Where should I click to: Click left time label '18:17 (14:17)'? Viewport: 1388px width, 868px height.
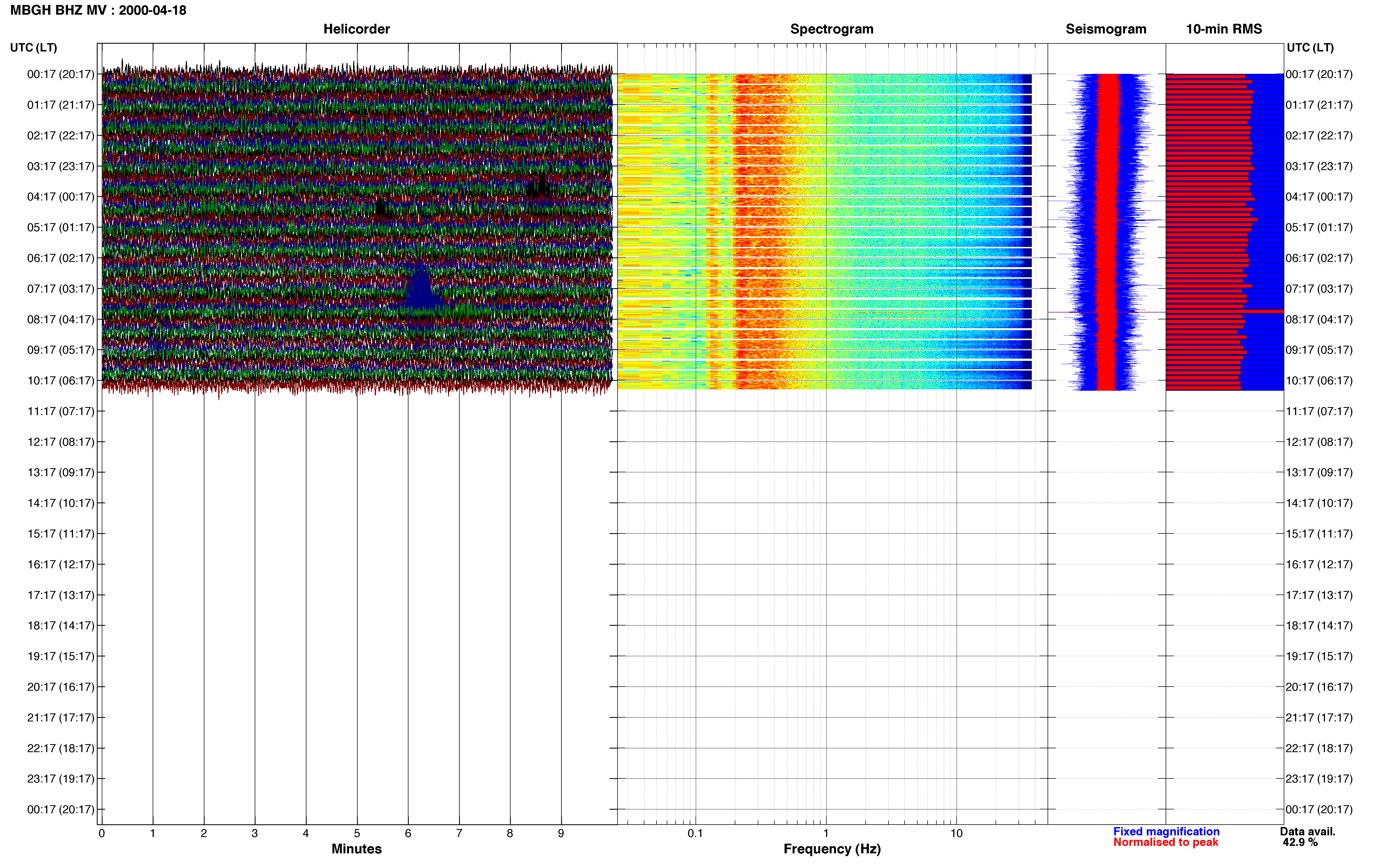61,626
